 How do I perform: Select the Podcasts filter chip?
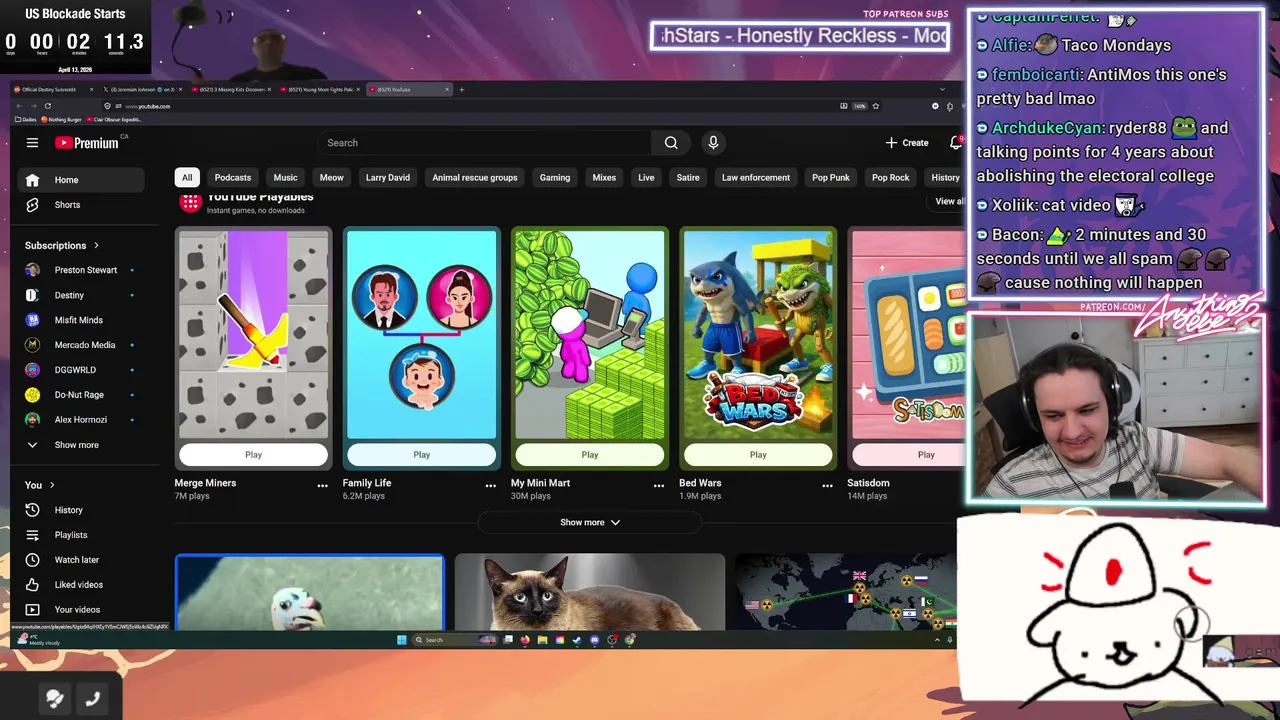(233, 177)
